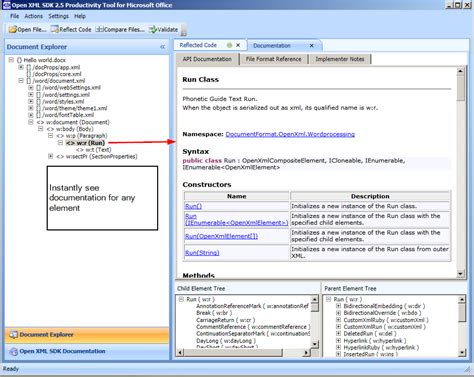Viewport: 474px width, 377px height.
Task: Expand the /docProps/app.xml node
Action: click(x=21, y=67)
